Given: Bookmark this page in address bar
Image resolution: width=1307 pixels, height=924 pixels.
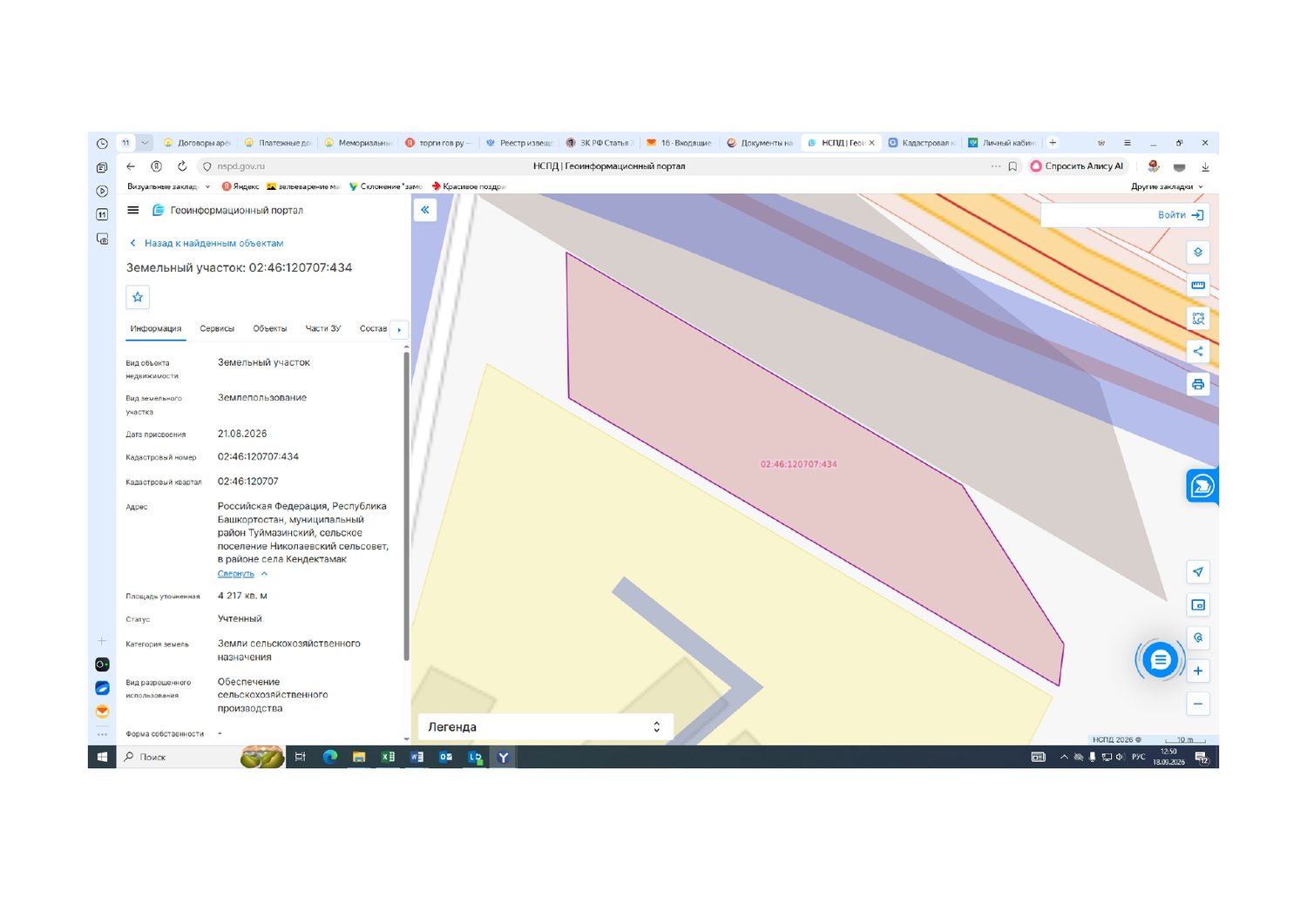Looking at the screenshot, I should (x=1012, y=166).
